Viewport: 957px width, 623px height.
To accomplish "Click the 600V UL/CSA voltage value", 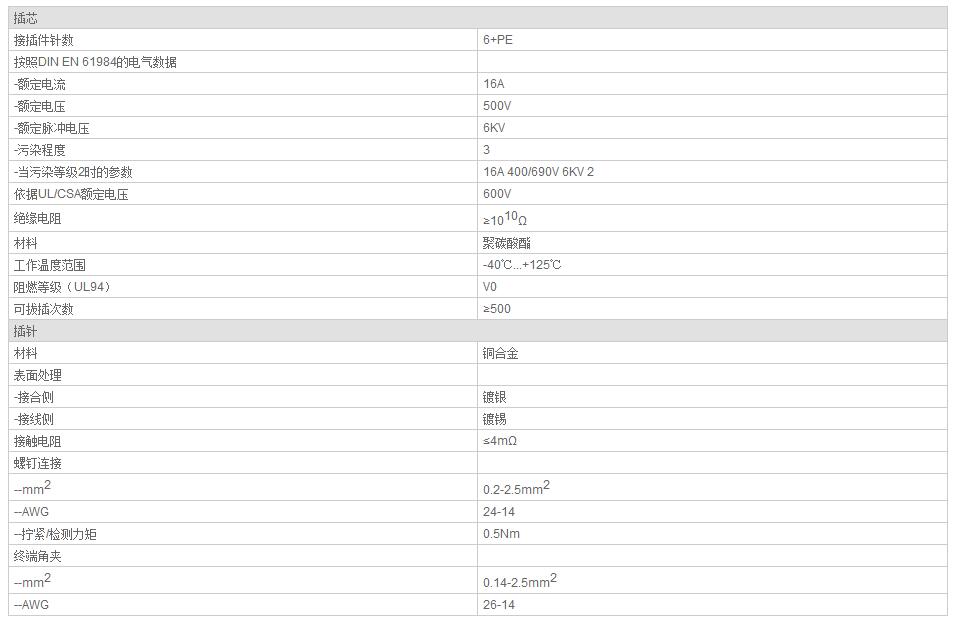I will 497,193.
